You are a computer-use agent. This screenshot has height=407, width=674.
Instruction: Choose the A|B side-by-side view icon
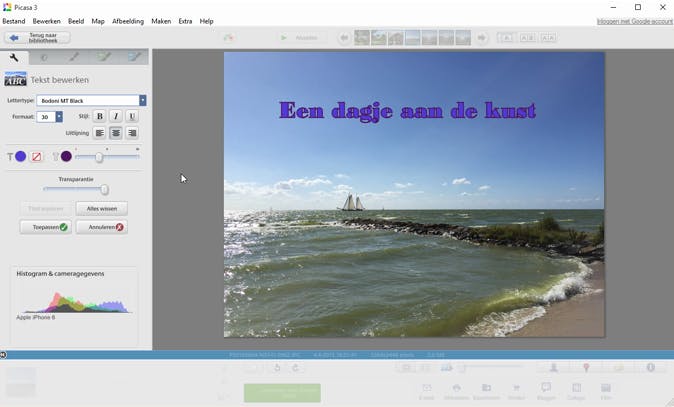point(527,38)
